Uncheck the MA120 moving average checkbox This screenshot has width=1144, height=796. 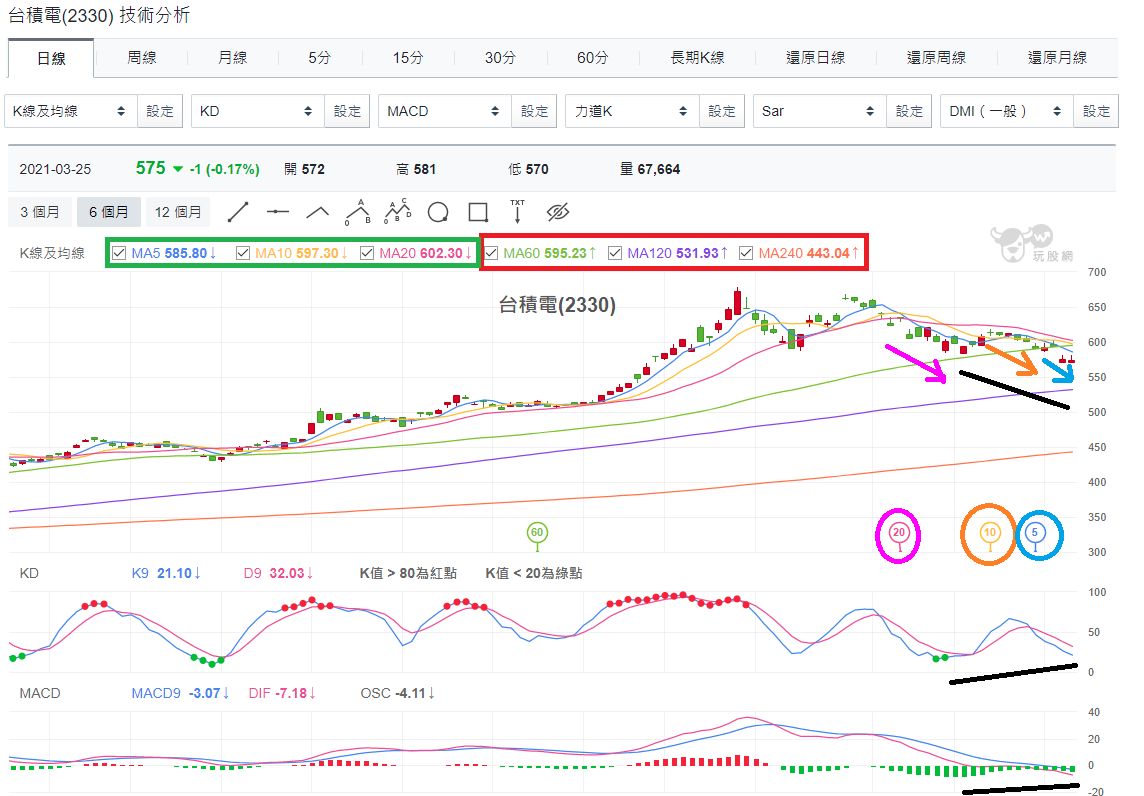[x=615, y=253]
